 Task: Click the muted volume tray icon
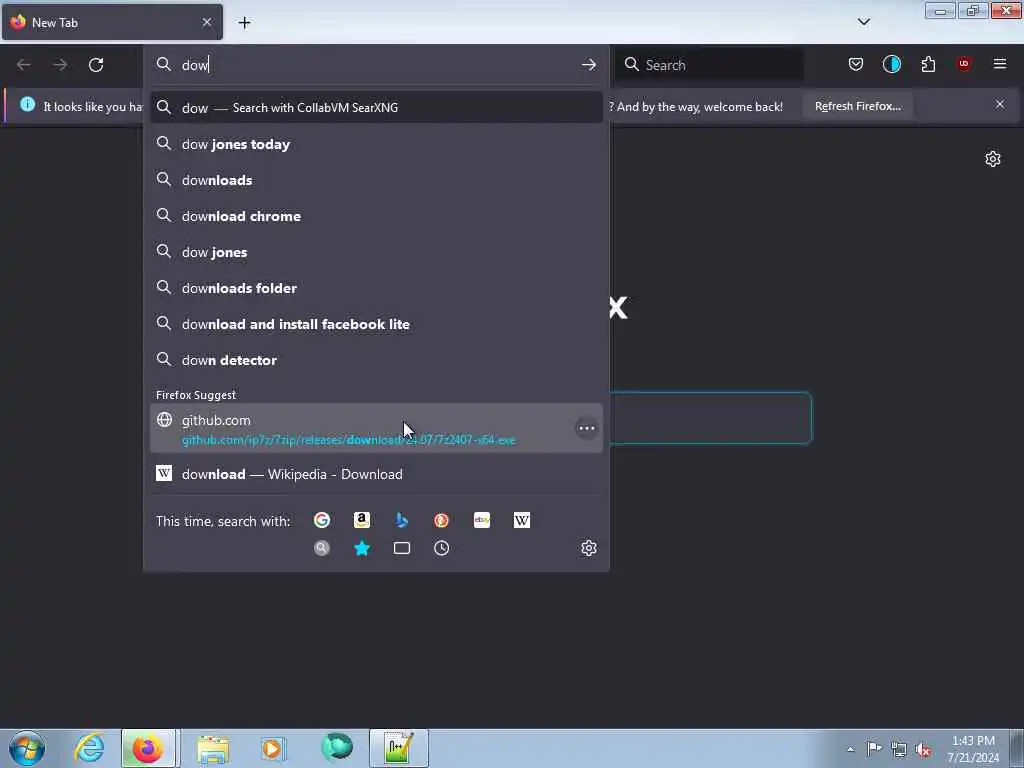(923, 749)
